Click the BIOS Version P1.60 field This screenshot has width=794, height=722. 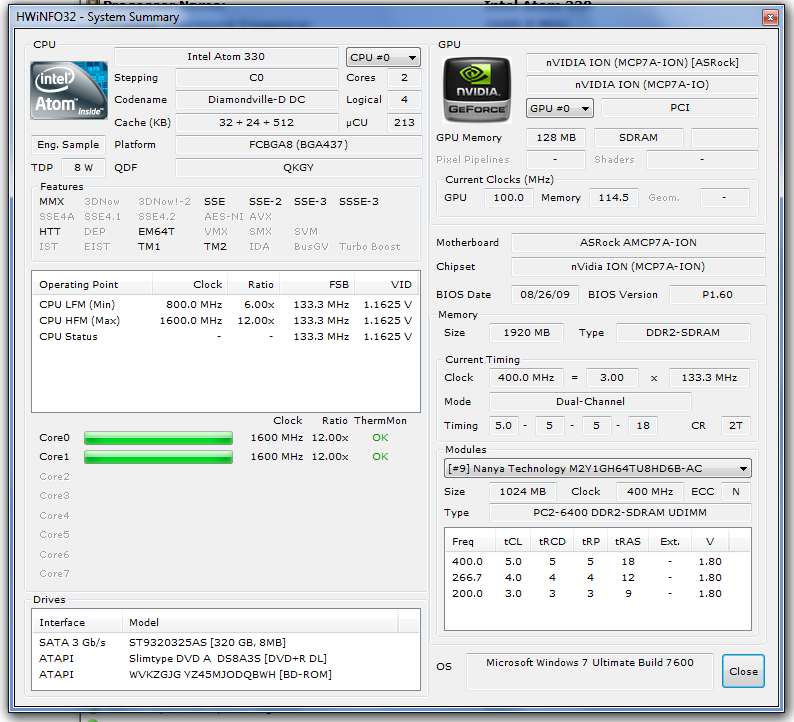pos(718,295)
